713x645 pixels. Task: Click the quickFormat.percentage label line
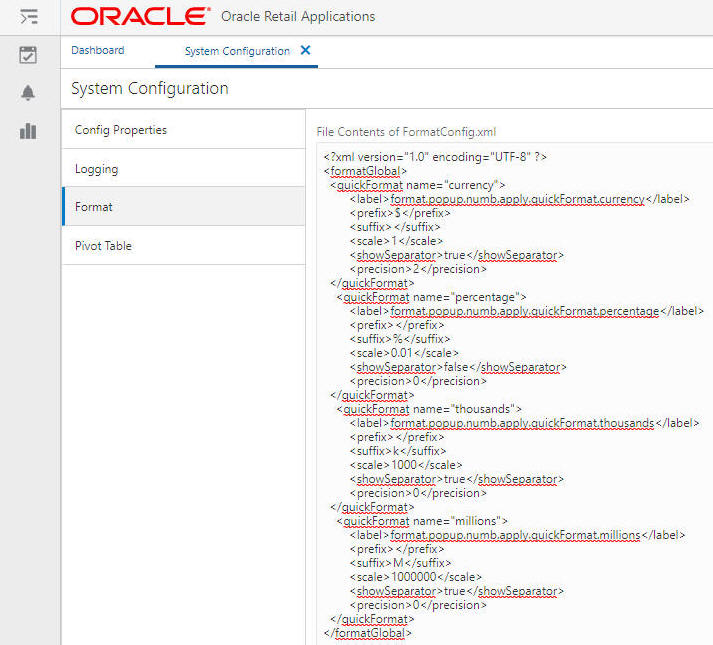coord(527,311)
